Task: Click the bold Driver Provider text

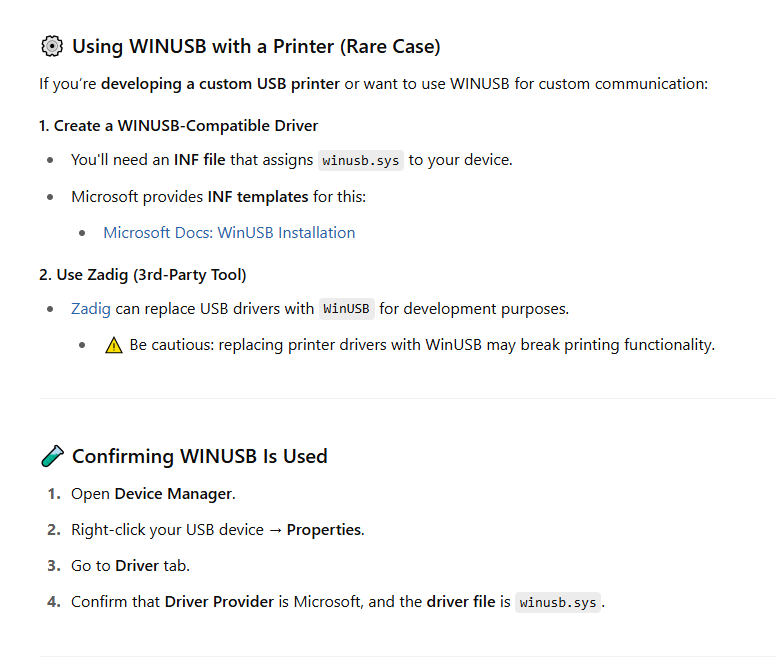Action: tap(219, 602)
